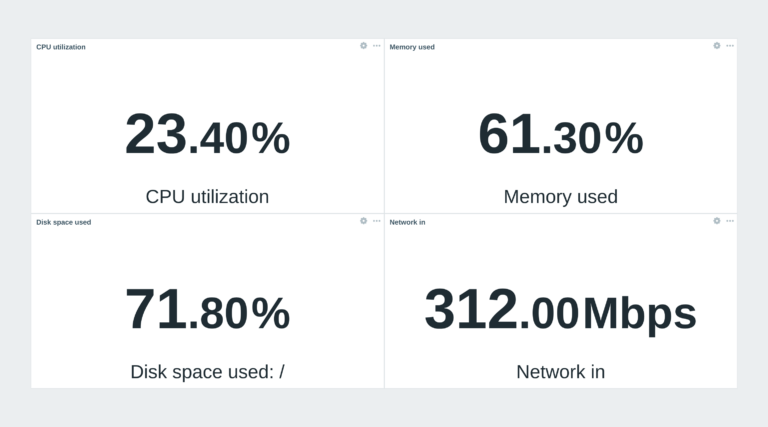Click the Memory used widget header title
Screen dimensions: 768x427
click(x=412, y=47)
